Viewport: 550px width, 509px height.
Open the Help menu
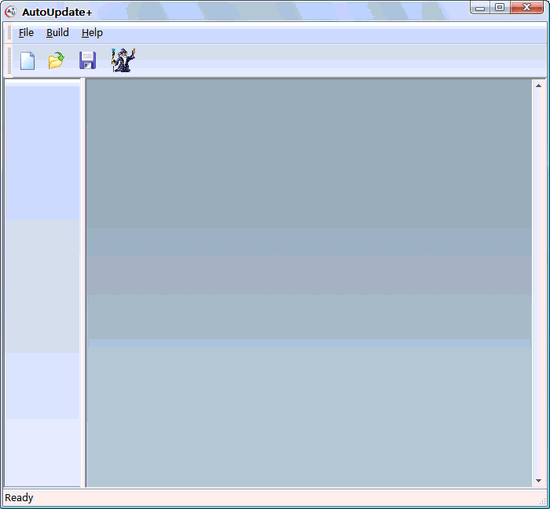pos(92,33)
